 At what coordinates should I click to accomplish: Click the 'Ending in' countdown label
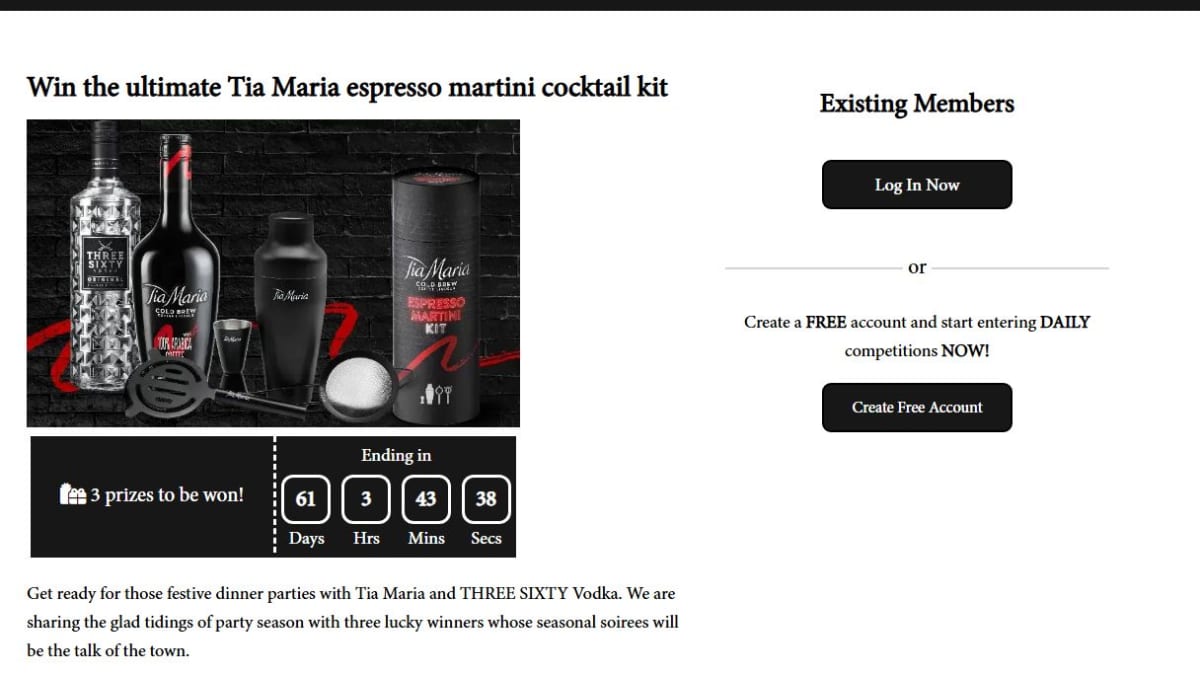click(396, 455)
